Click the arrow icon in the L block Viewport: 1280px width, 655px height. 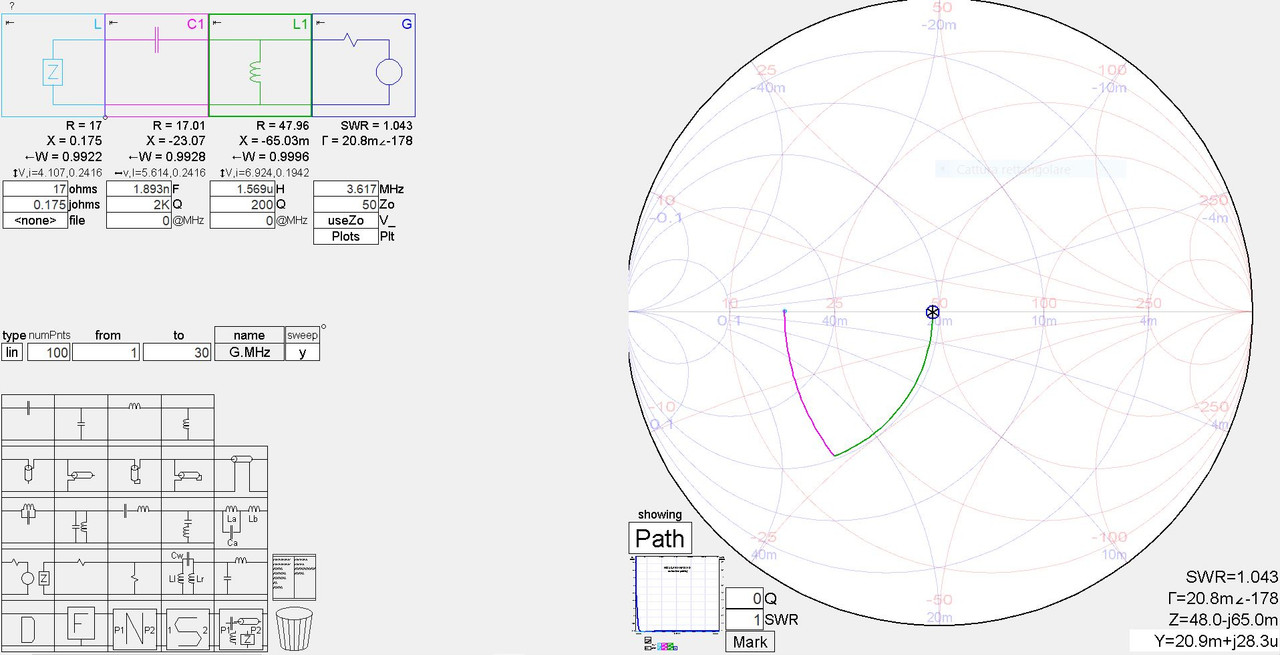point(9,21)
